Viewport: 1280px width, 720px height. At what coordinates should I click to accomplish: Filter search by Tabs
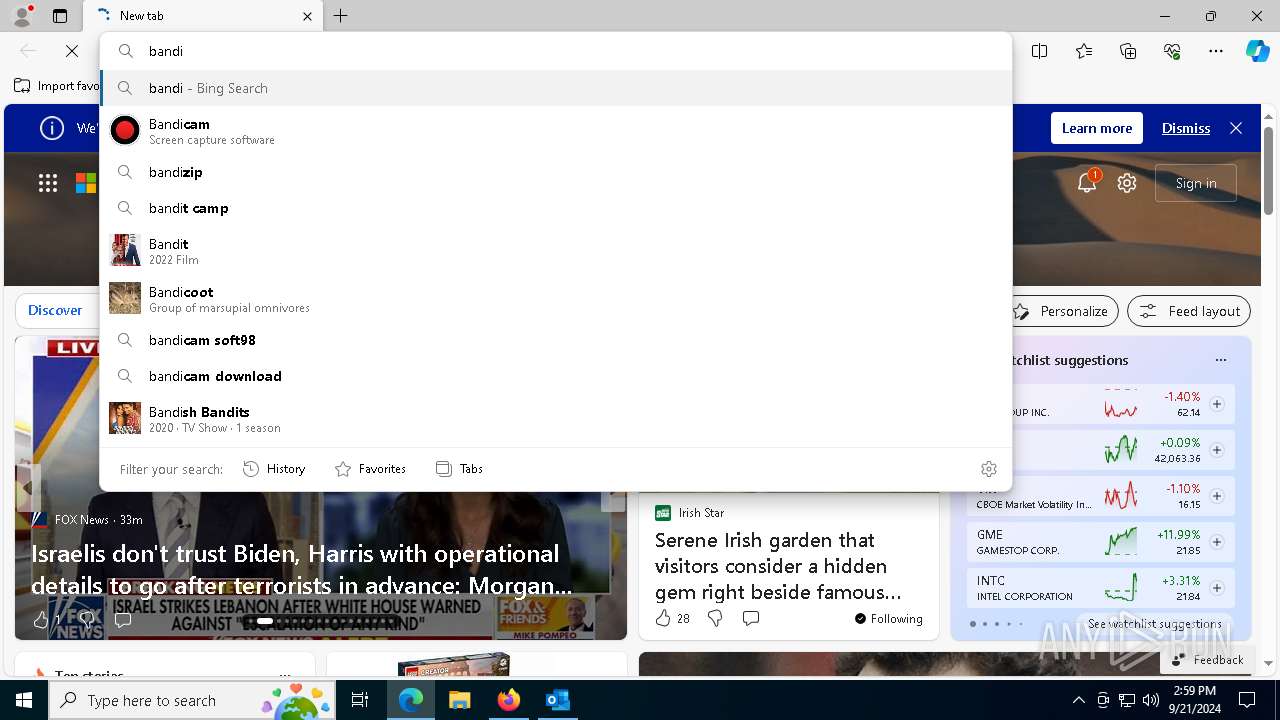[459, 469]
